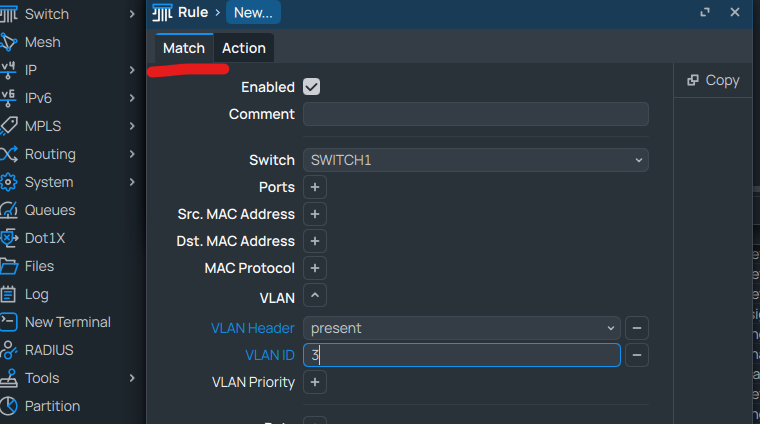Image resolution: width=760 pixels, height=424 pixels.
Task: Expand the Ports field plus button
Action: (x=314, y=187)
